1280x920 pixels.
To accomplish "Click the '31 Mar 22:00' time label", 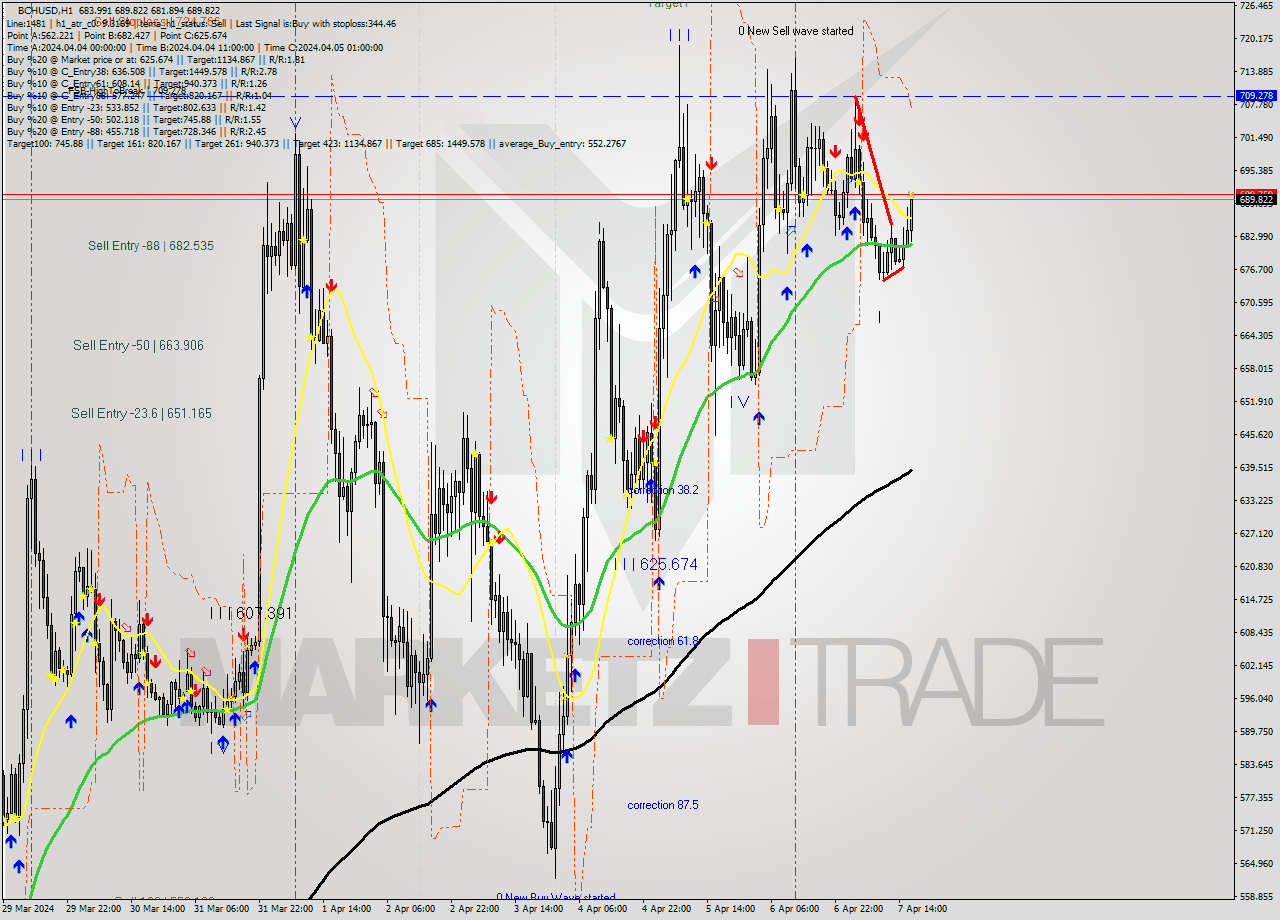I will coord(284,909).
